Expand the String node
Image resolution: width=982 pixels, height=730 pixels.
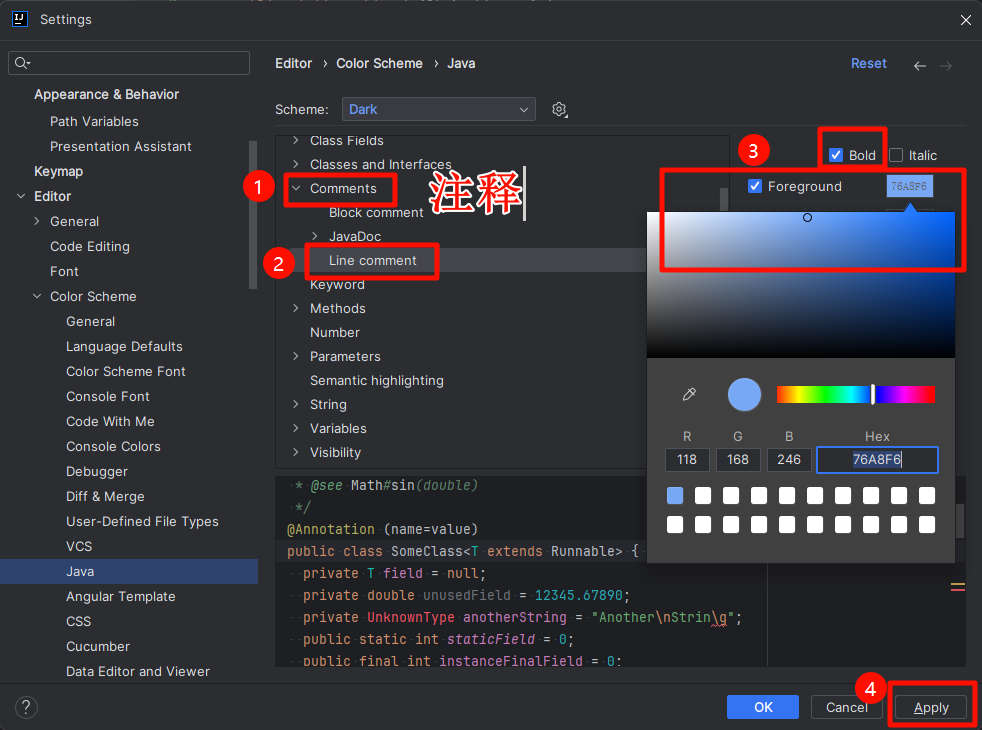[296, 404]
